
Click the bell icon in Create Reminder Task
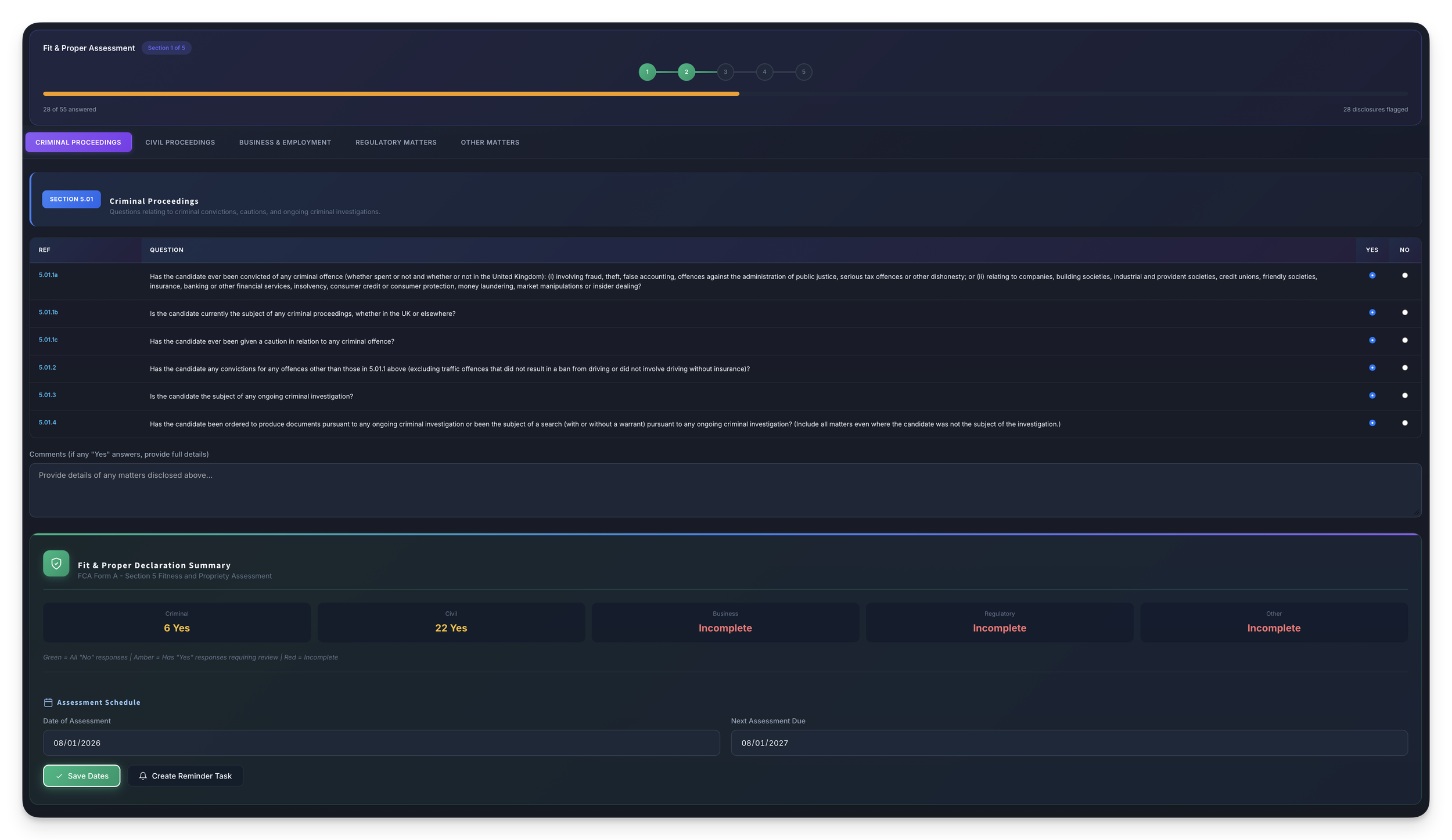pyautogui.click(x=143, y=776)
